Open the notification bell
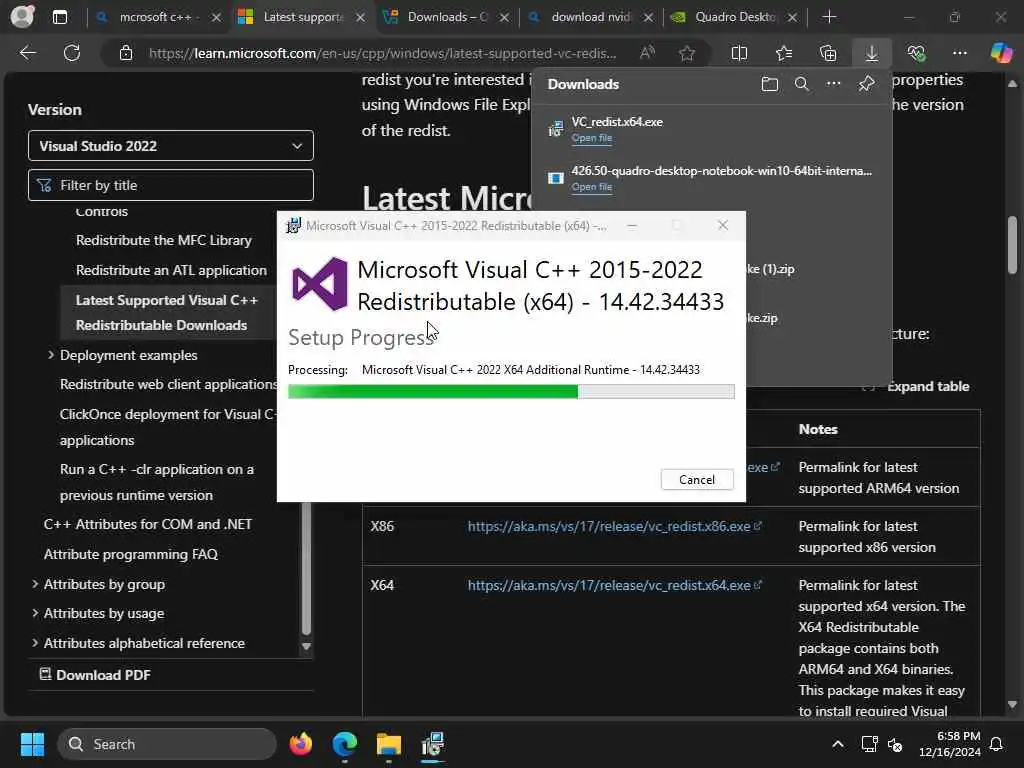1024x768 pixels. 997,744
